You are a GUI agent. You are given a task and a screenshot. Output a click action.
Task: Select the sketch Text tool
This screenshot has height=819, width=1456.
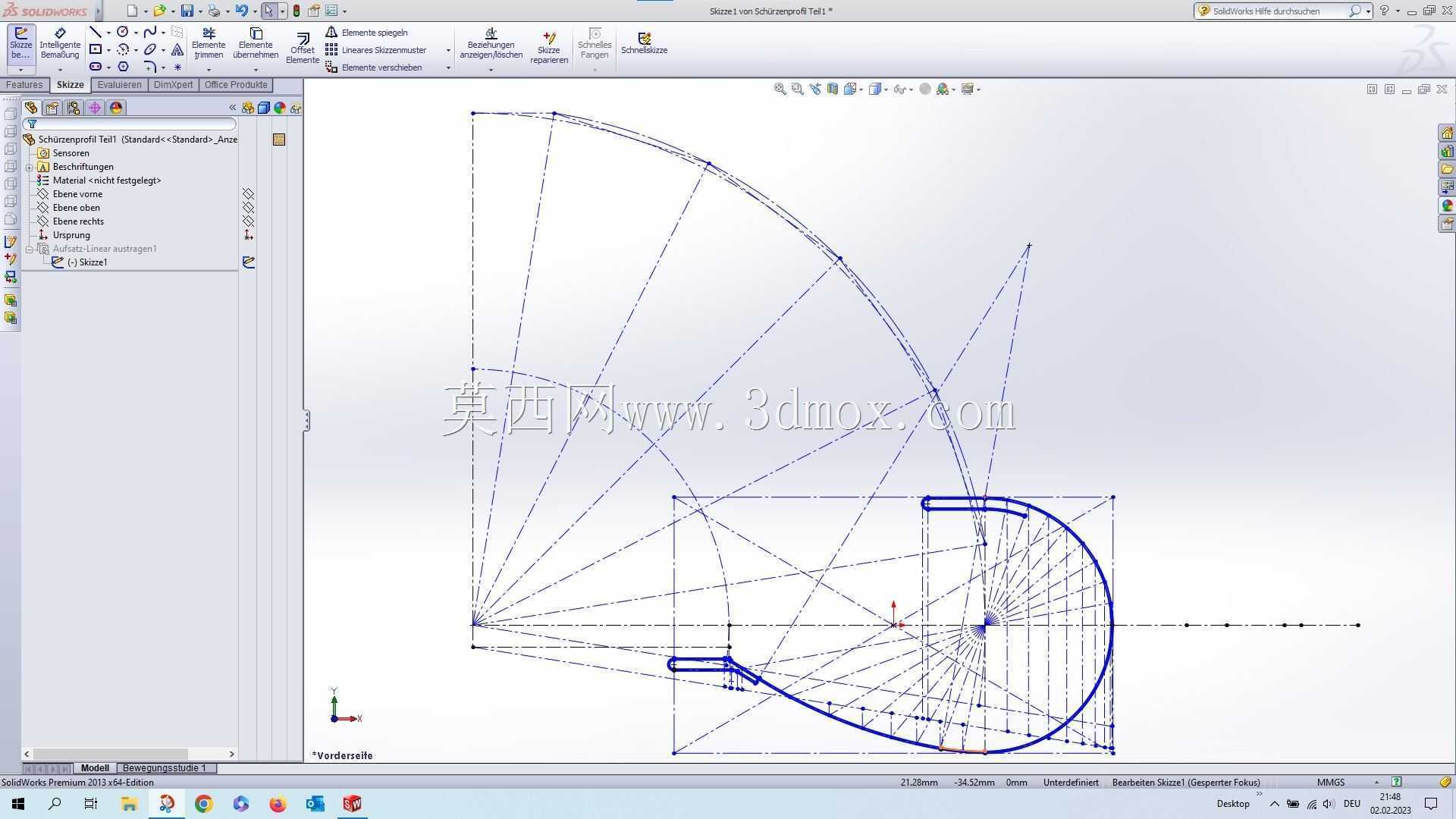click(x=177, y=49)
